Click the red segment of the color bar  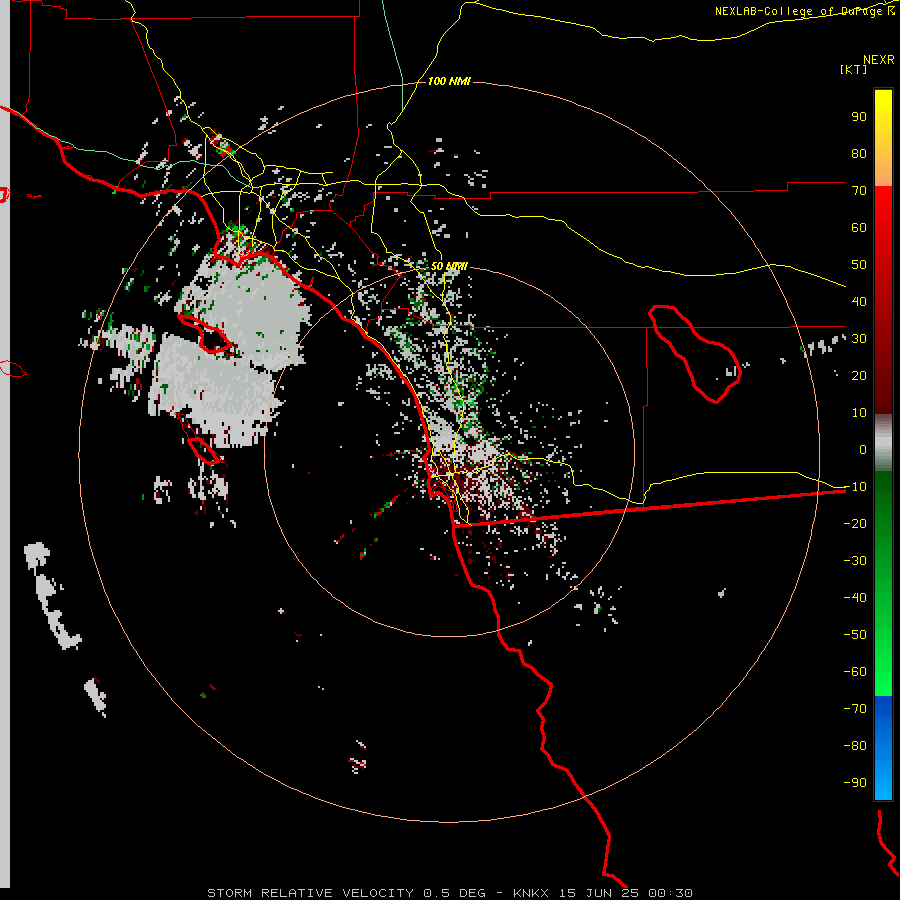point(883,300)
